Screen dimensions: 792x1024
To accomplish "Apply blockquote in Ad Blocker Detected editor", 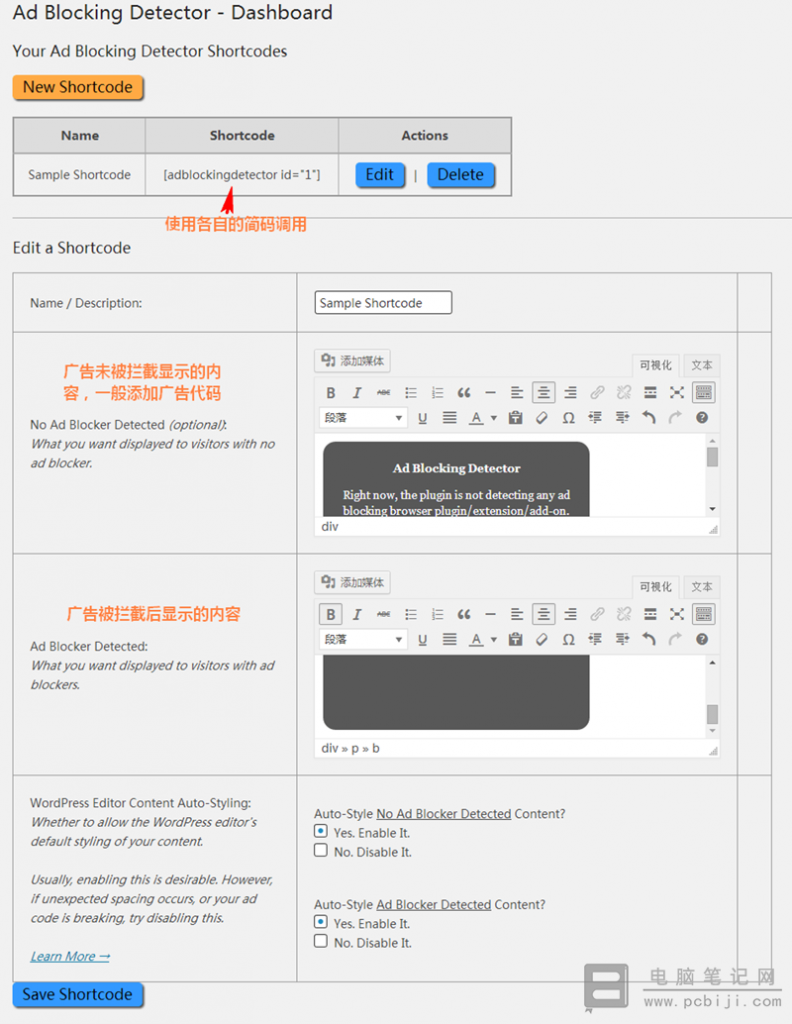I will (464, 614).
